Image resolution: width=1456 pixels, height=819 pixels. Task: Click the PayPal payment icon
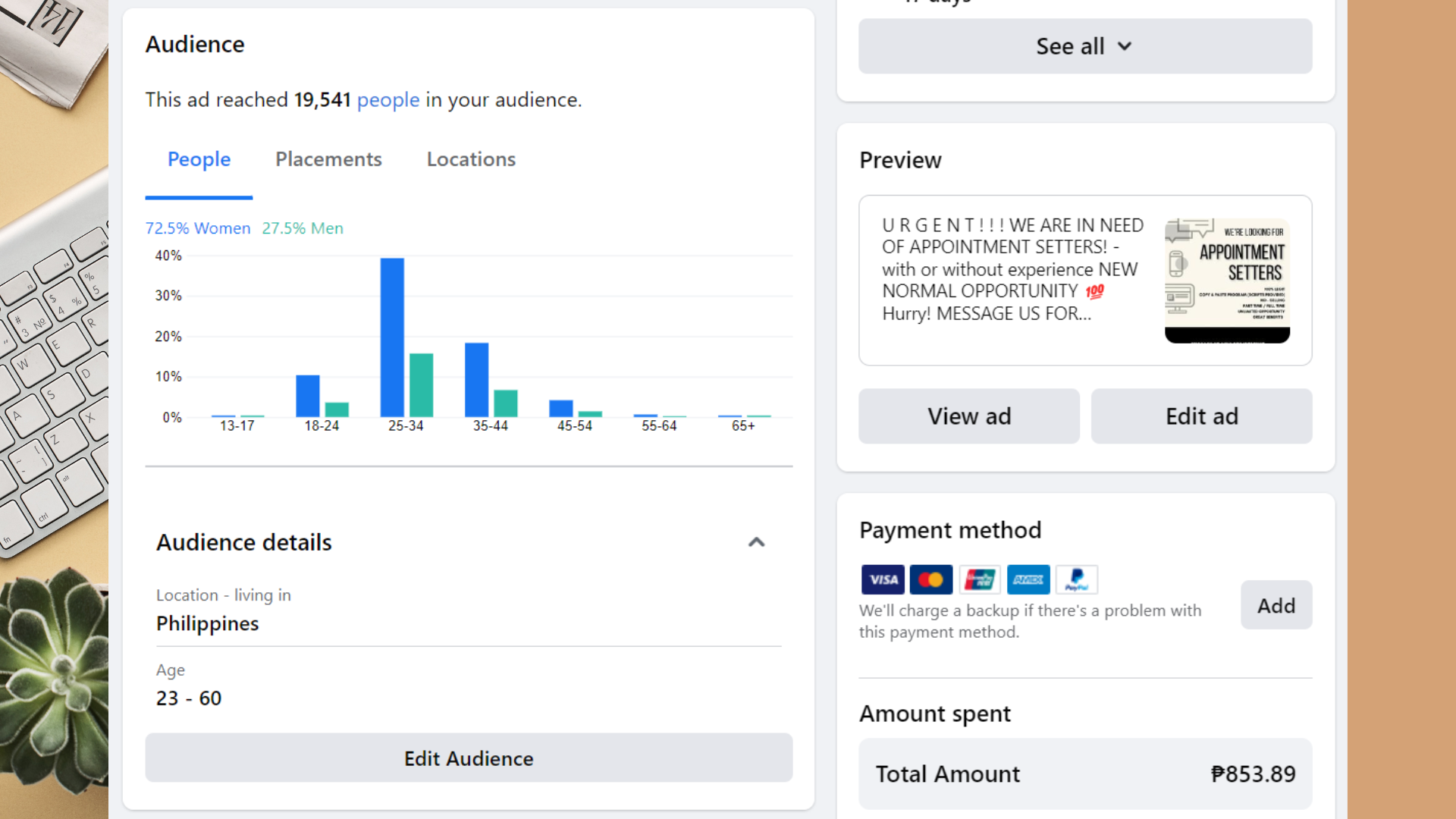coord(1076,580)
